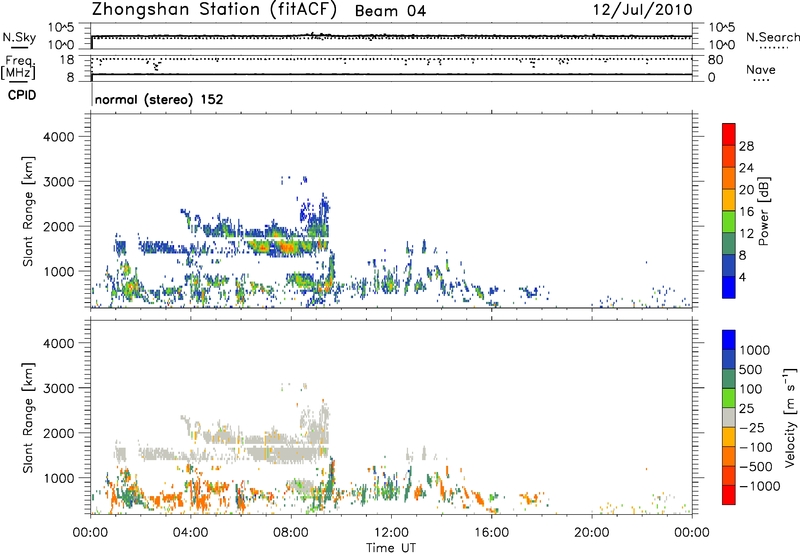Click the 04:00 time tick label
The image size is (800, 554).
pos(190,533)
